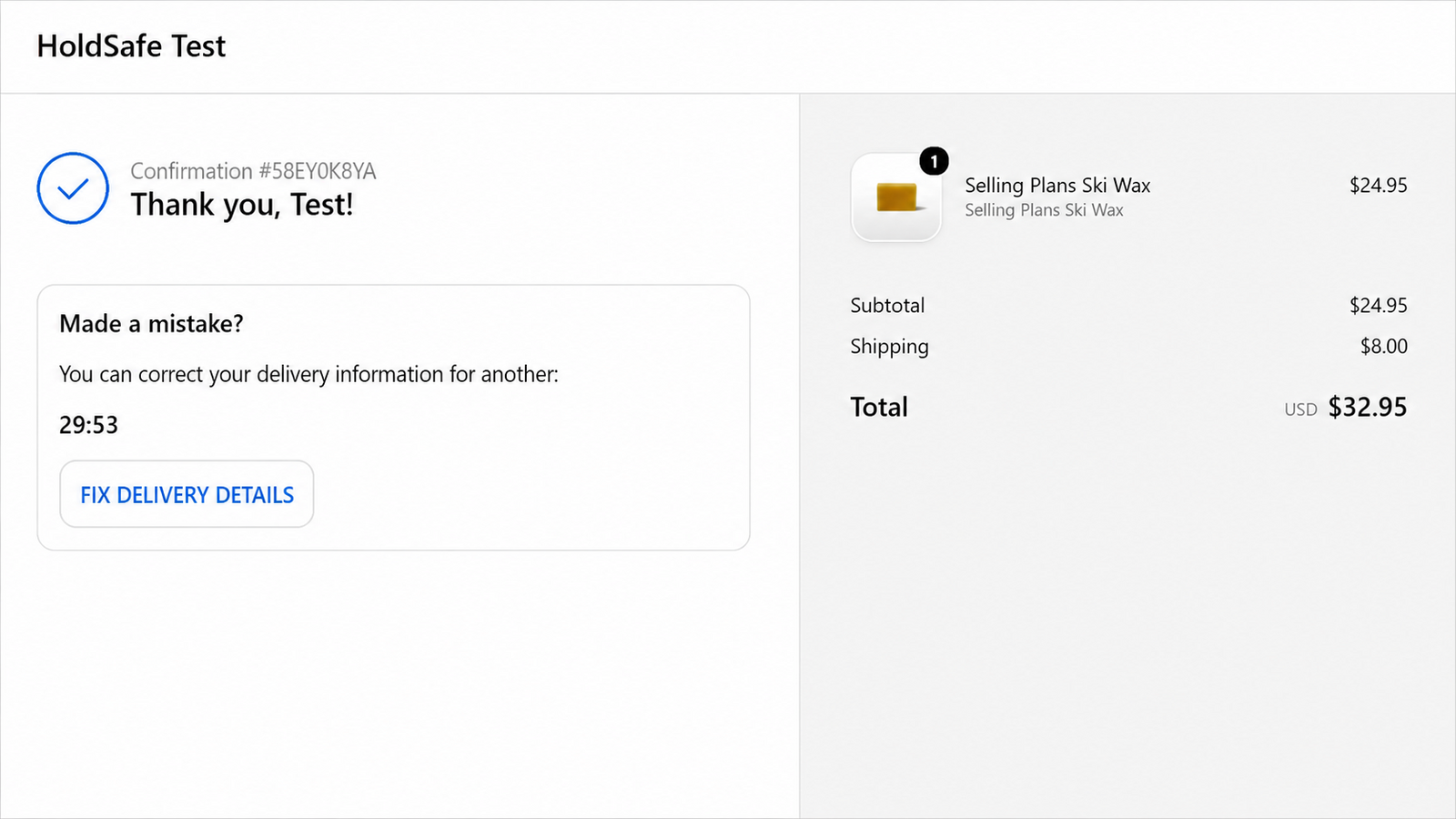Image resolution: width=1456 pixels, height=819 pixels.
Task: Click the $8.00 shipping cost
Action: pyautogui.click(x=1383, y=347)
